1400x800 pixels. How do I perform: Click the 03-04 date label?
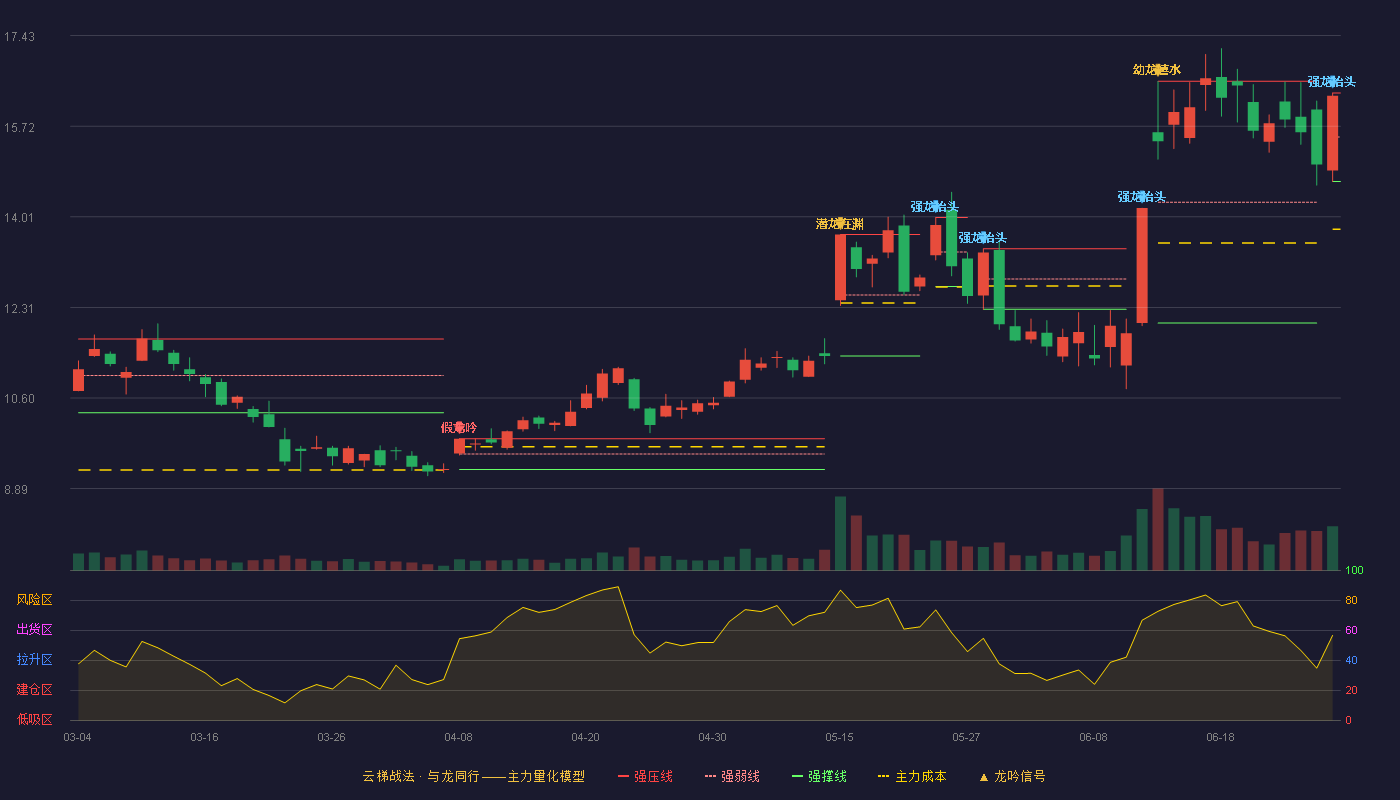click(77, 737)
